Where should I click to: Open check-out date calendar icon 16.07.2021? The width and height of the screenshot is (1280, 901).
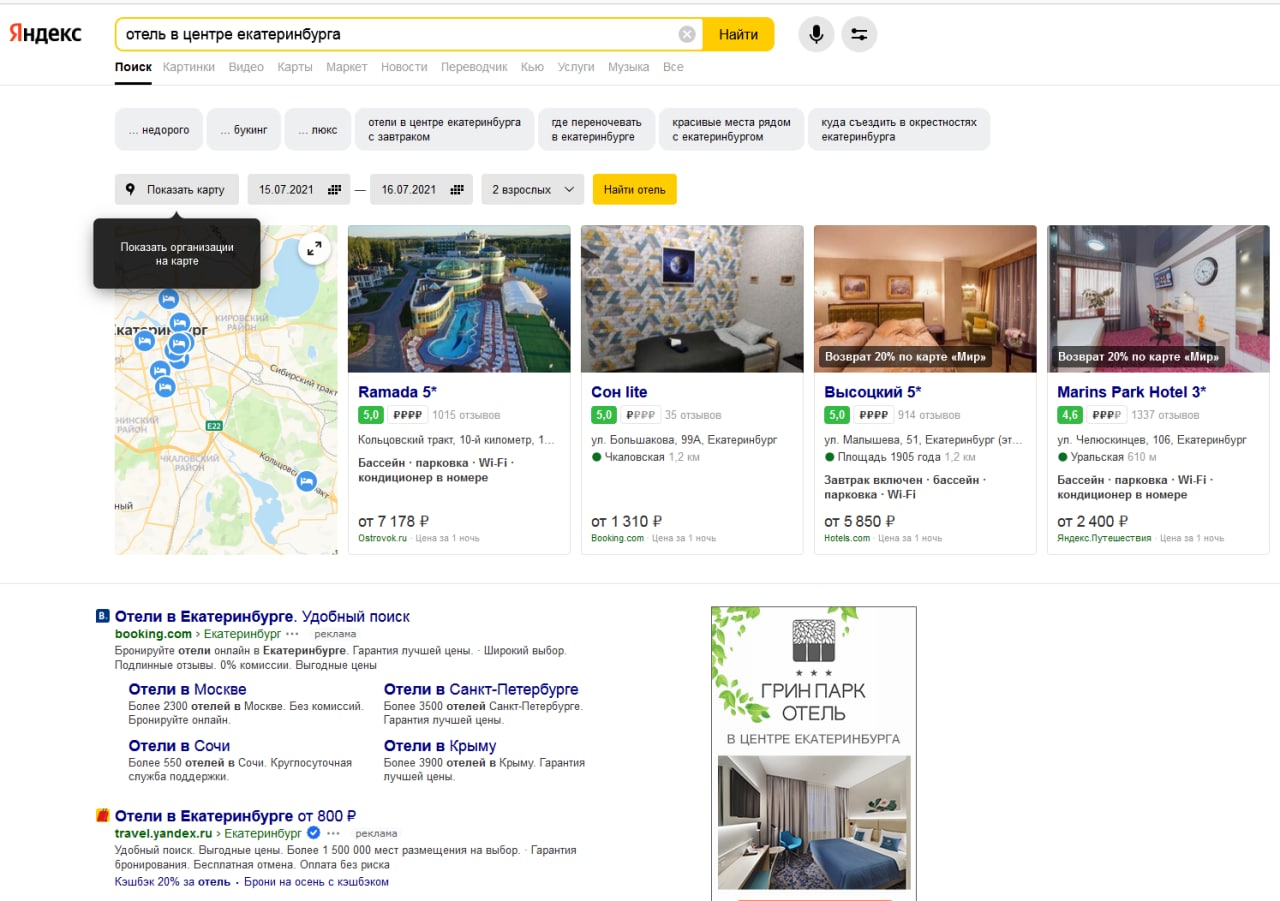pyautogui.click(x=457, y=189)
